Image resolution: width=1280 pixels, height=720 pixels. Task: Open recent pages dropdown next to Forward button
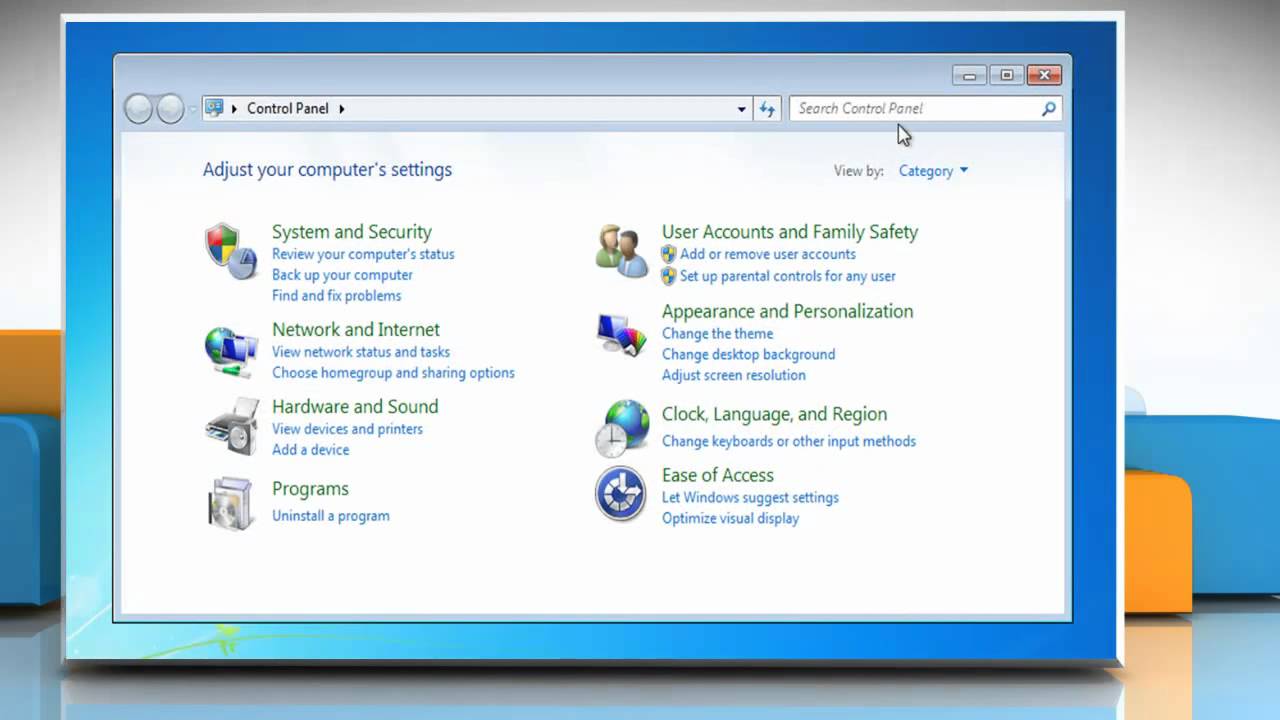coord(193,109)
